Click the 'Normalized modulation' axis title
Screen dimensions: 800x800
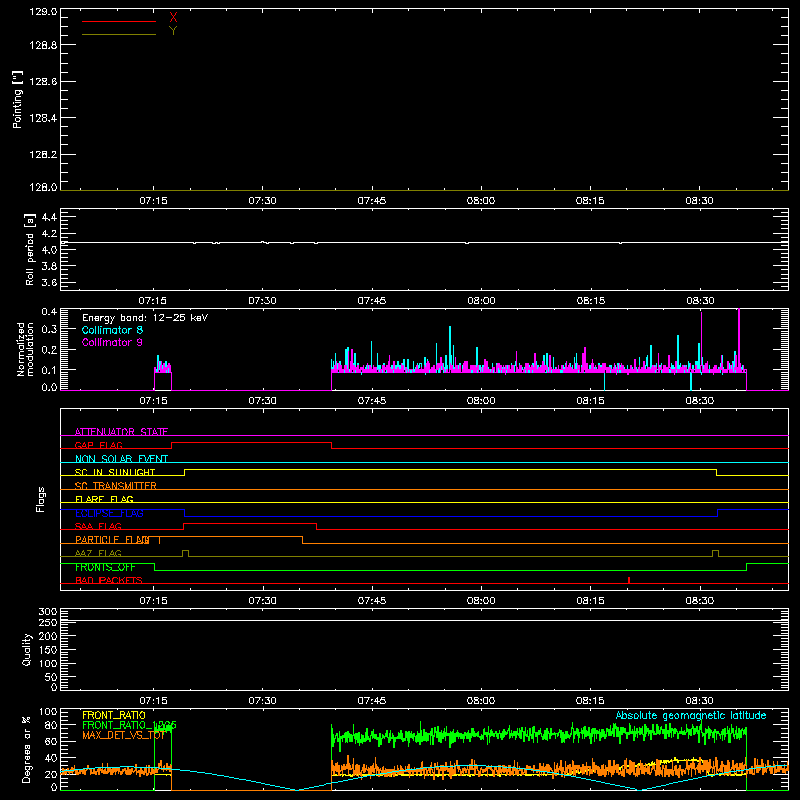24,349
